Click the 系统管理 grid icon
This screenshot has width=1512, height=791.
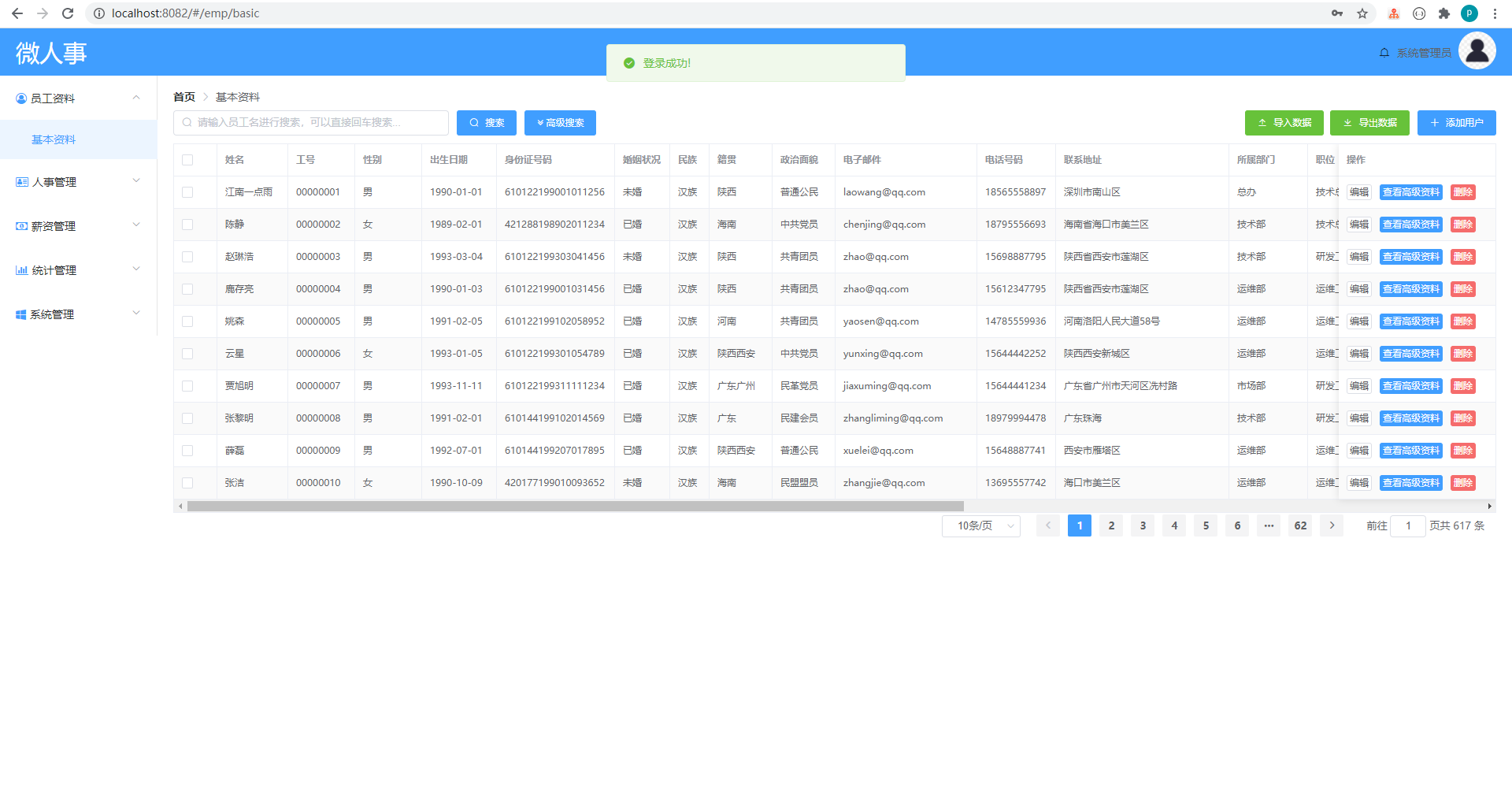click(x=21, y=314)
